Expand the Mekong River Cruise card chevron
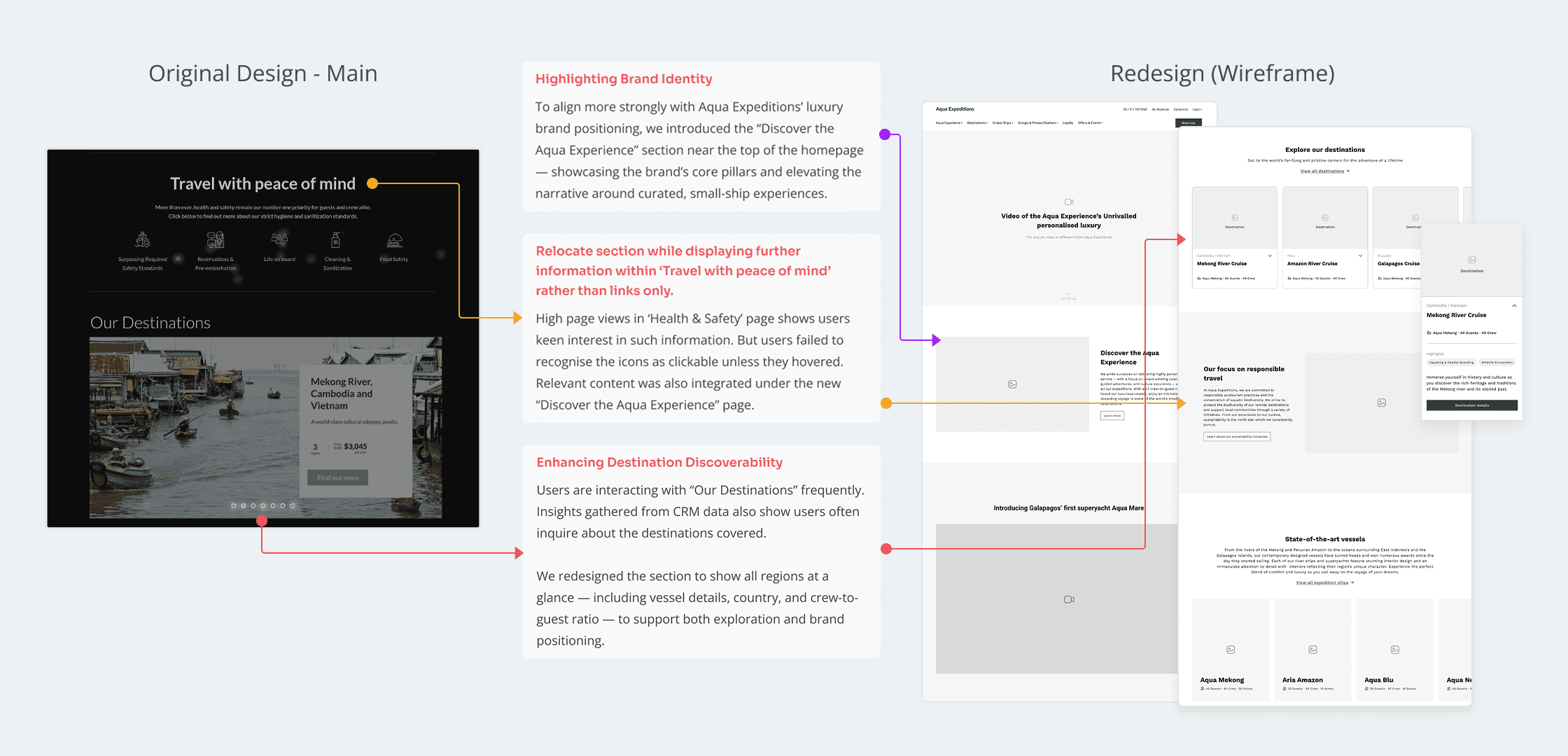 pyautogui.click(x=1270, y=255)
